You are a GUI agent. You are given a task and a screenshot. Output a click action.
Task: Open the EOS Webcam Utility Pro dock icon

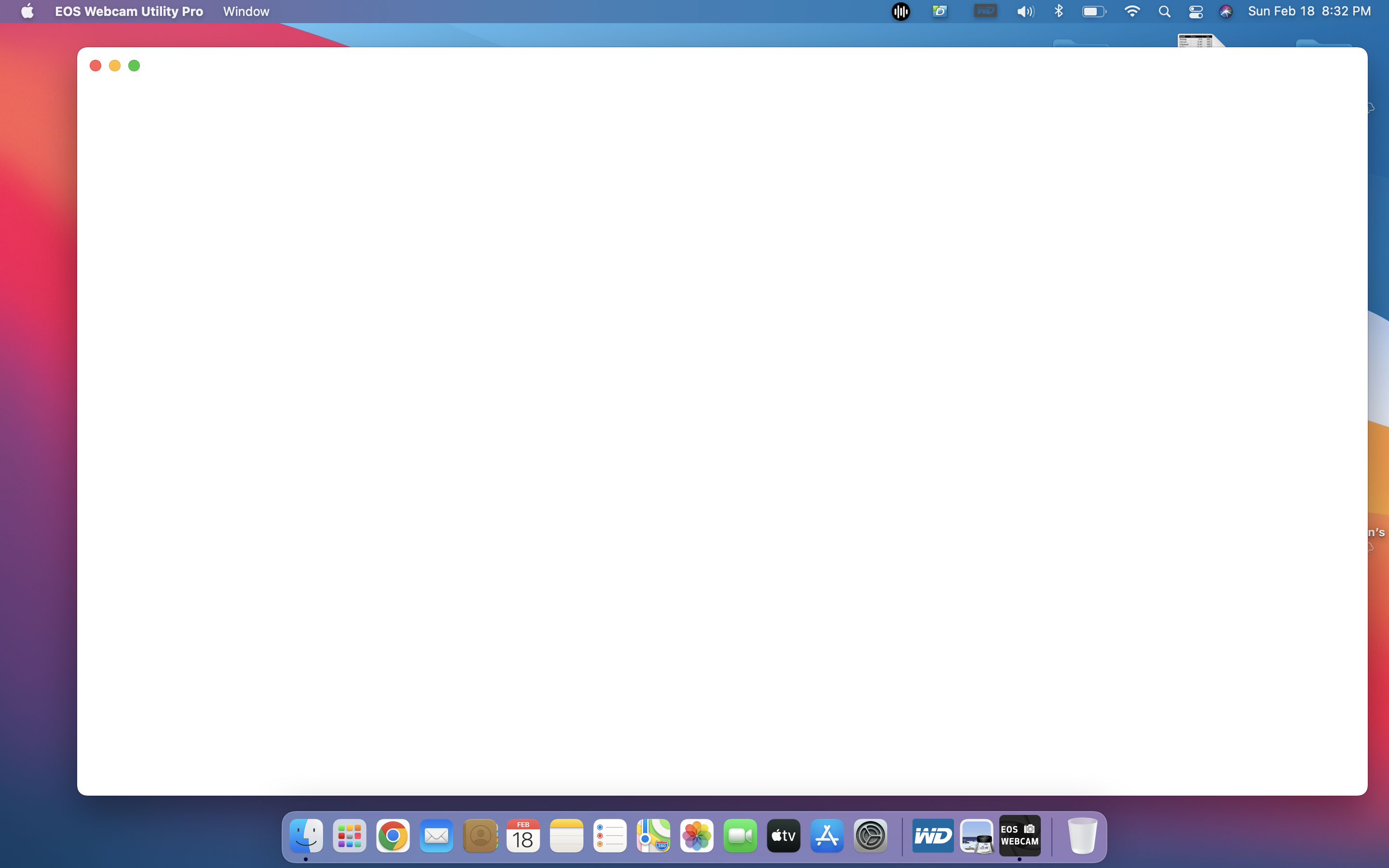[x=1020, y=837]
